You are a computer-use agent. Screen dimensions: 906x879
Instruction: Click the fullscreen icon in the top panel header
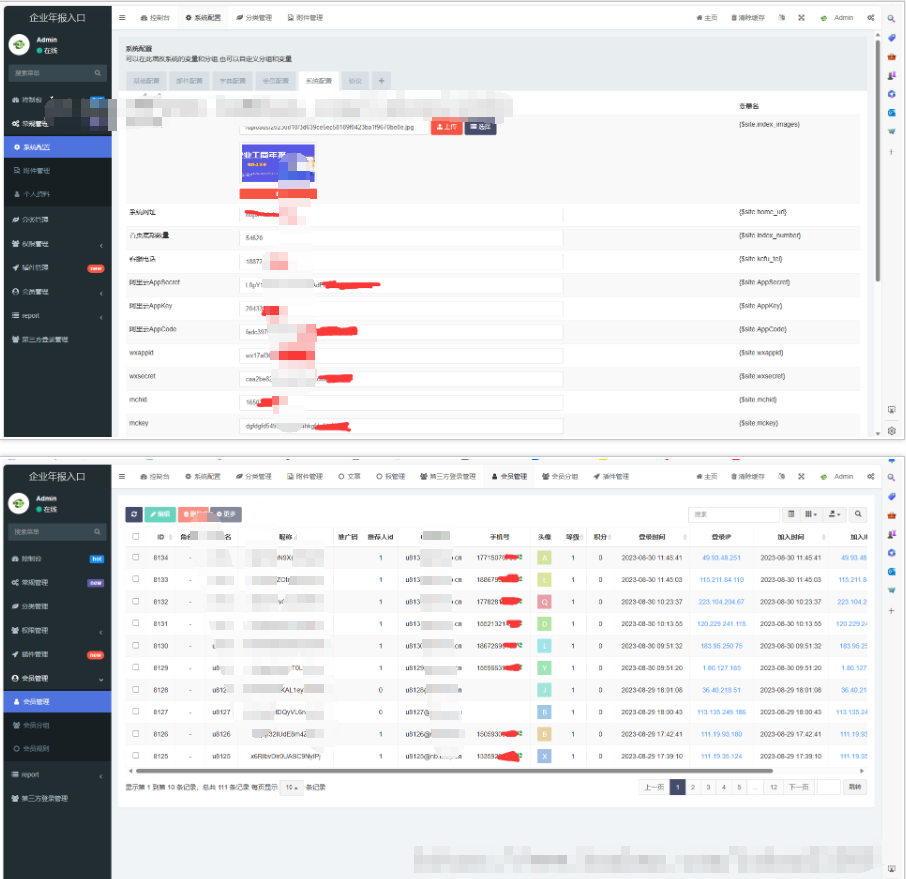coord(801,18)
